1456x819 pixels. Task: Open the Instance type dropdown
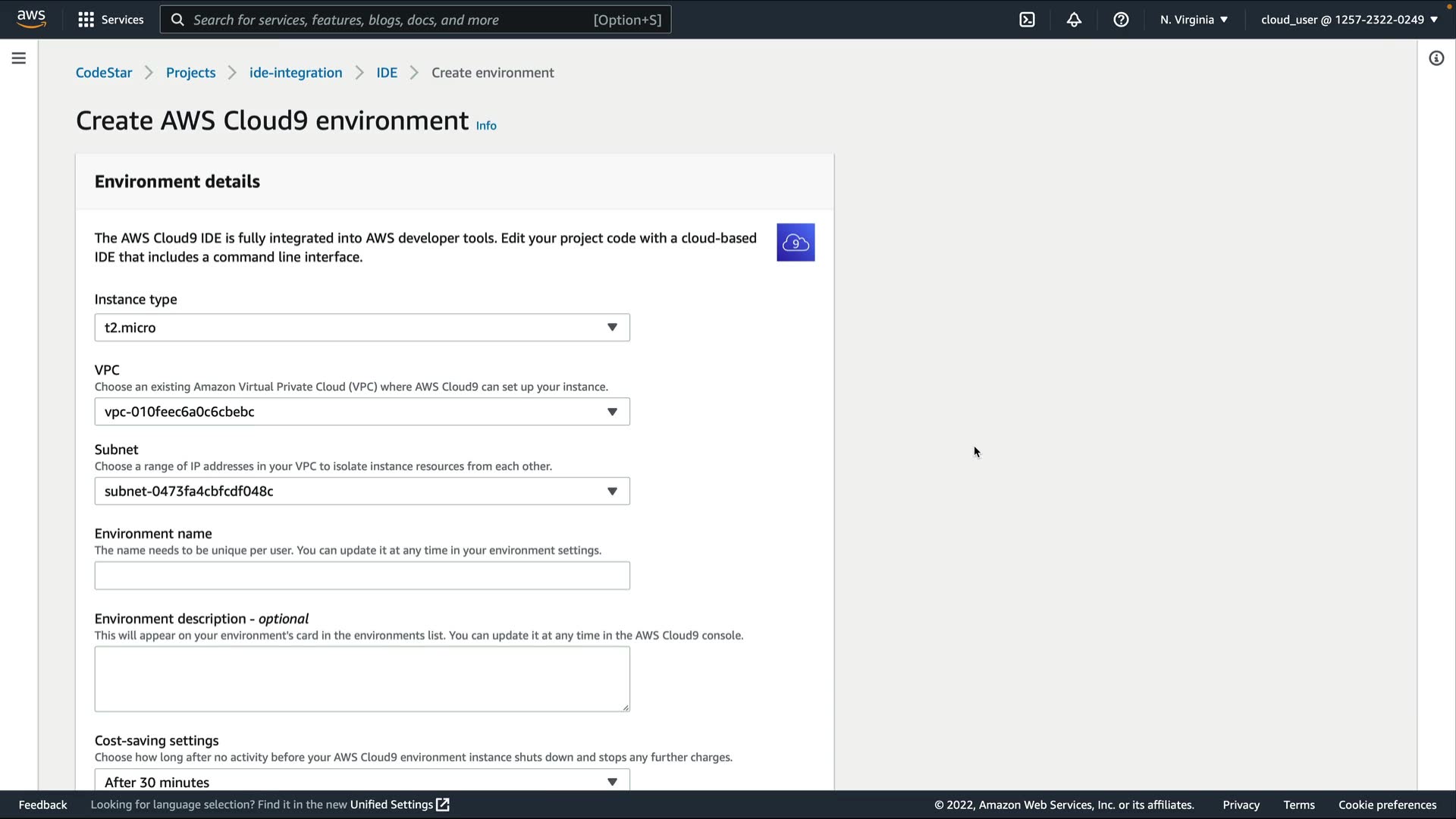(x=362, y=328)
